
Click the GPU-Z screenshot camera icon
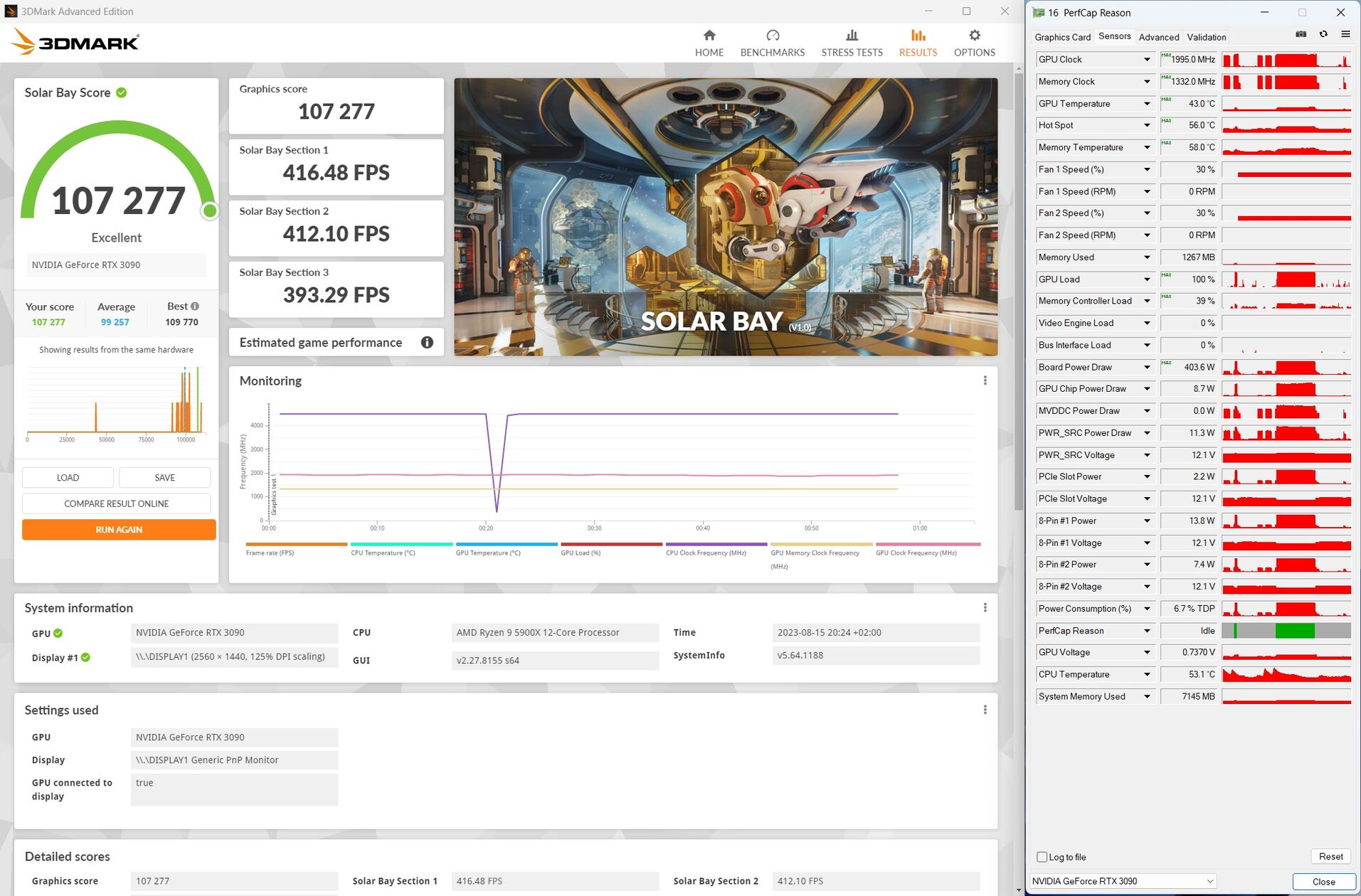pos(1301,34)
